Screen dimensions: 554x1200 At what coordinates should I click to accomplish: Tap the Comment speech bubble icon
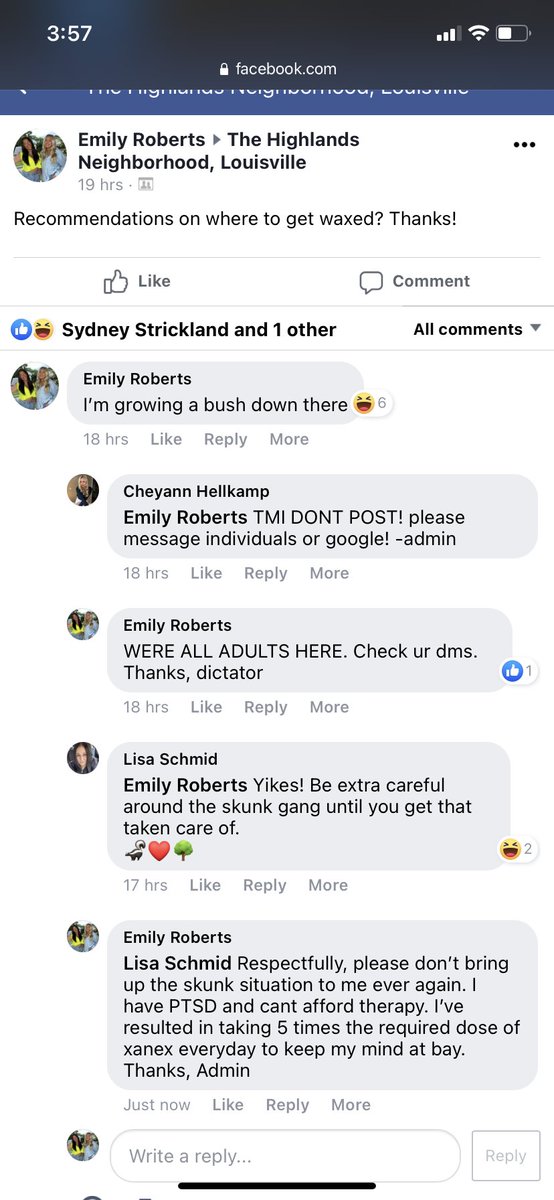click(x=371, y=282)
